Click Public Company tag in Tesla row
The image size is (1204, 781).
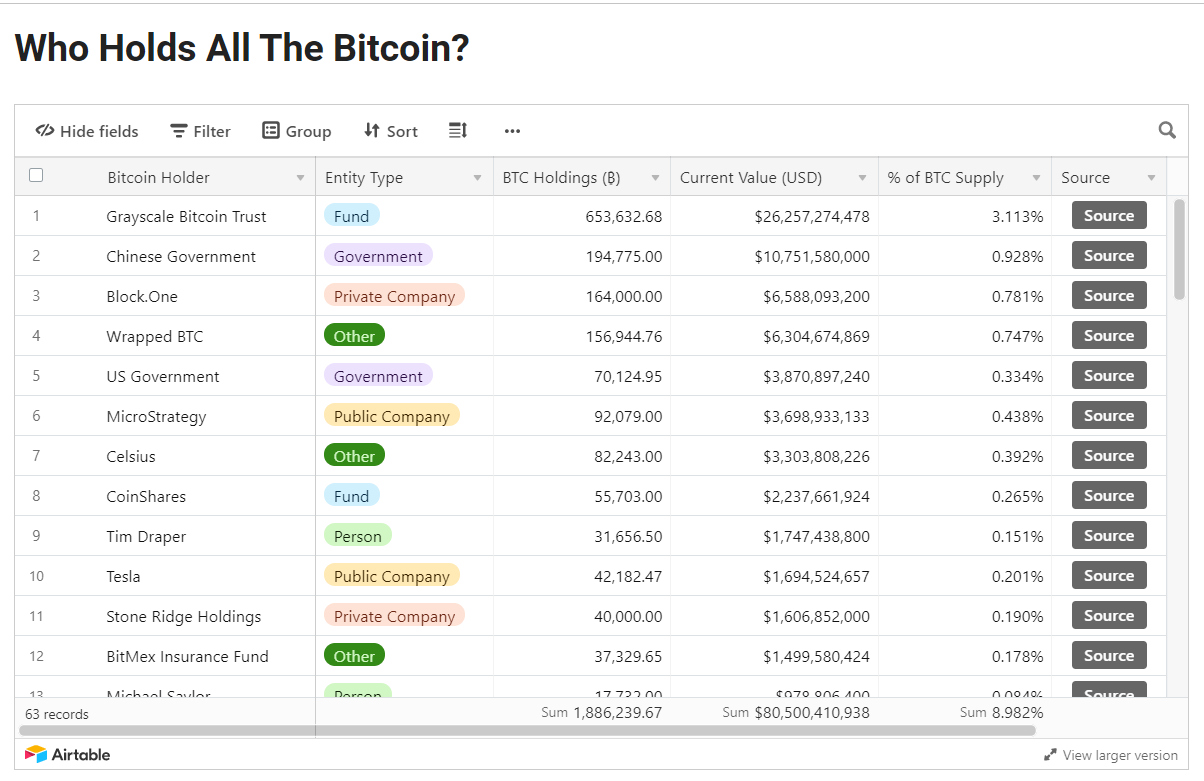pos(392,576)
